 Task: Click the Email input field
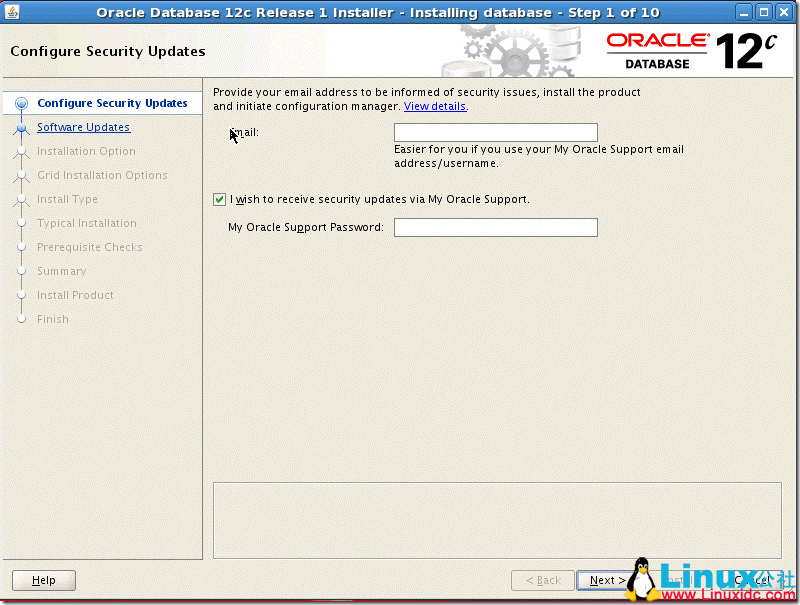495,131
